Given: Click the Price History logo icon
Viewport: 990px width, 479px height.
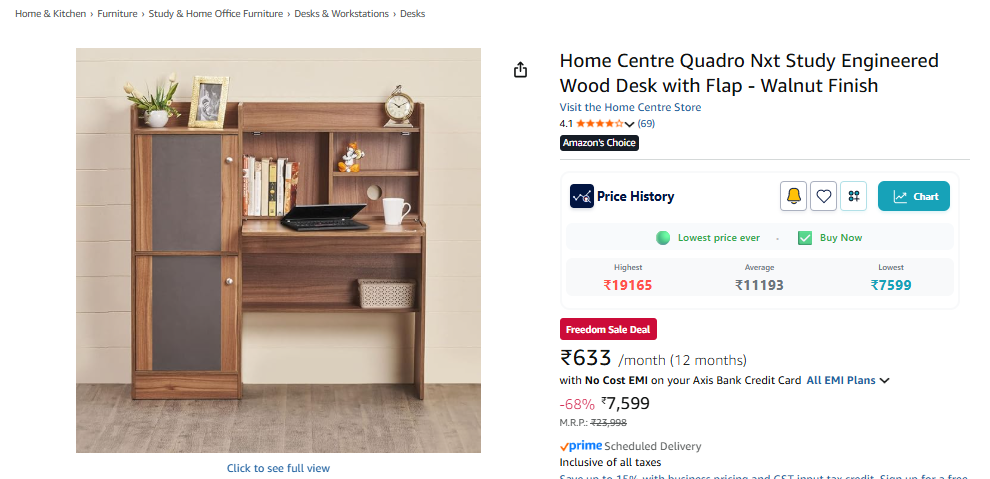Looking at the screenshot, I should 581,196.
